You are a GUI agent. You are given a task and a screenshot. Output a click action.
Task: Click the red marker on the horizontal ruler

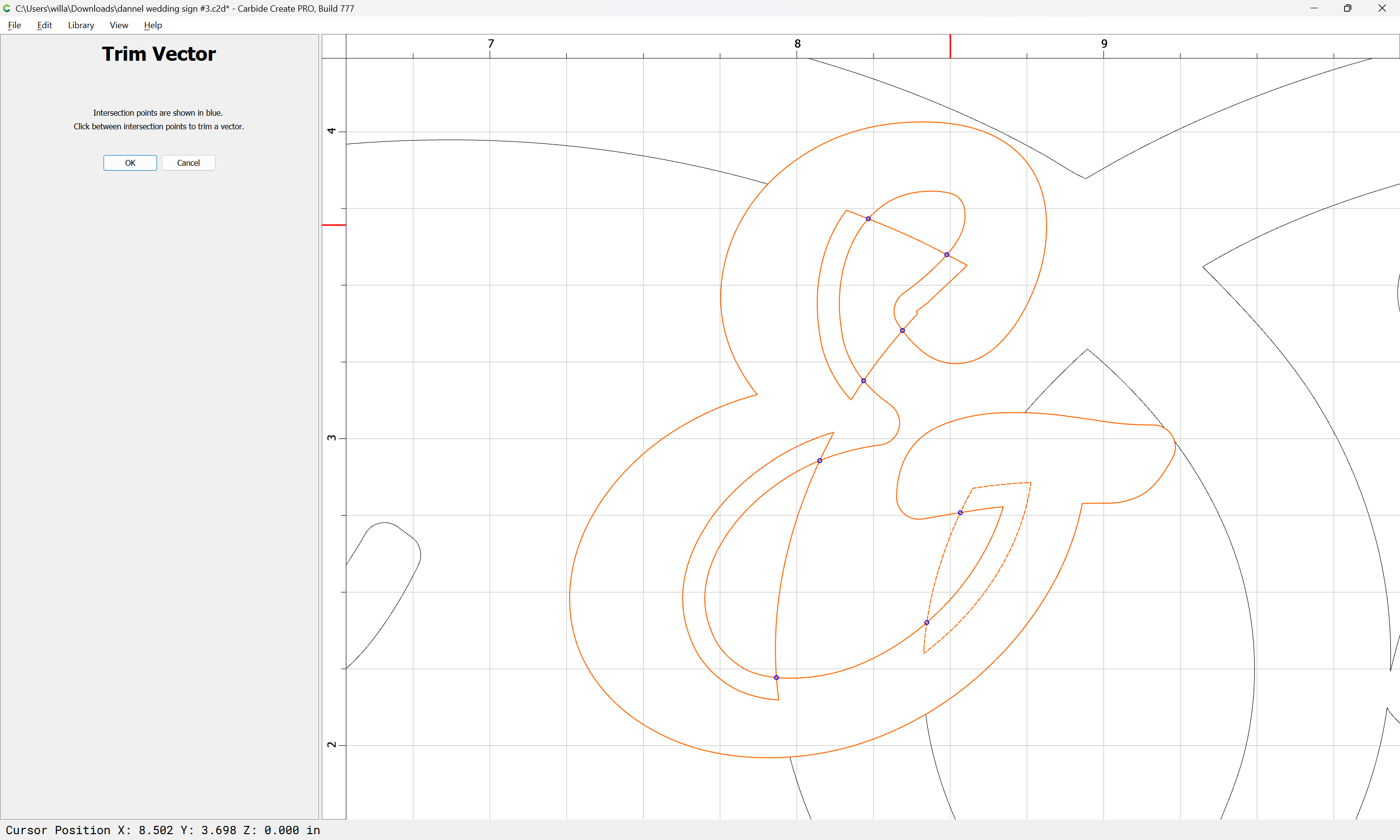tap(950, 46)
